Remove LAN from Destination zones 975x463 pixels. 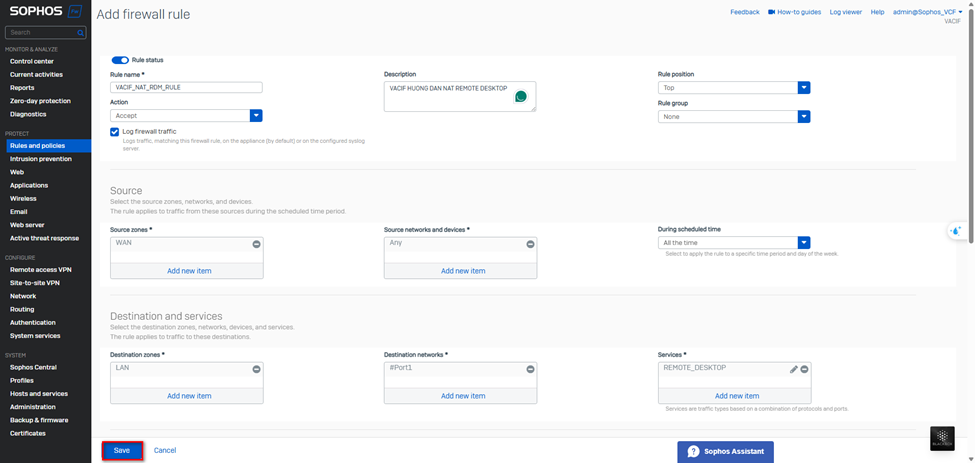[x=256, y=369]
